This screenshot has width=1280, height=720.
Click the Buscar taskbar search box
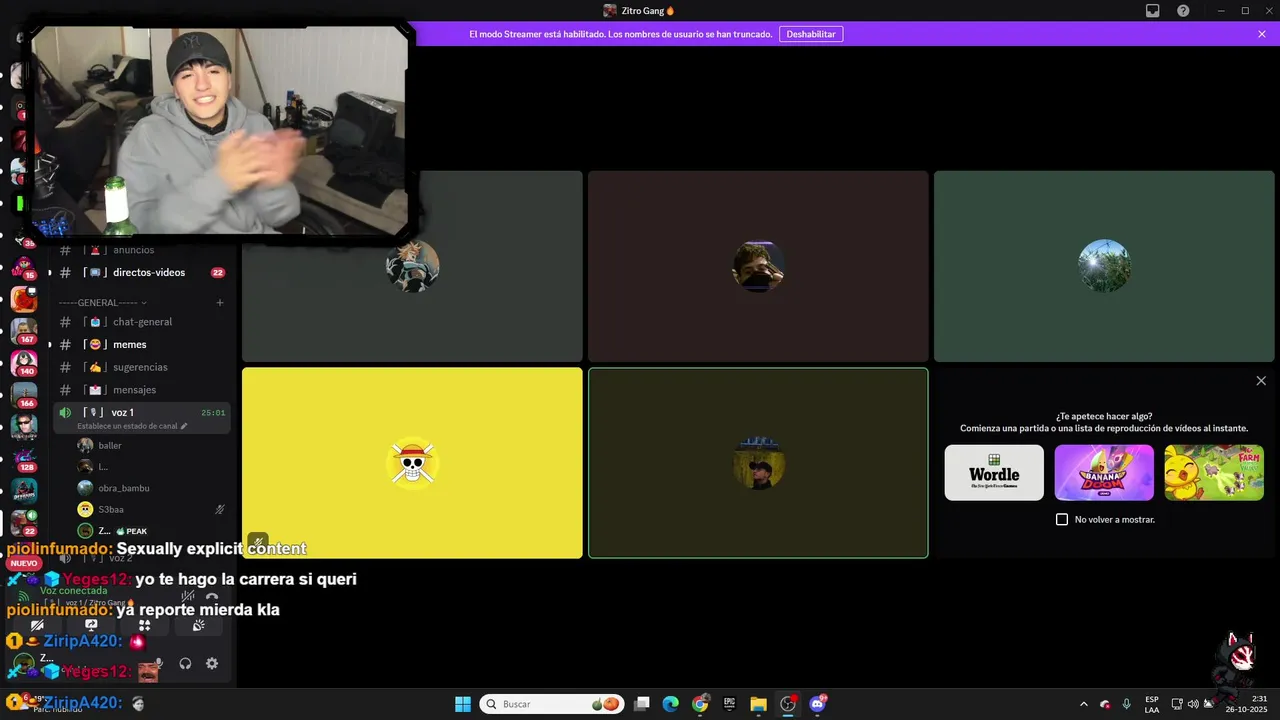552,704
